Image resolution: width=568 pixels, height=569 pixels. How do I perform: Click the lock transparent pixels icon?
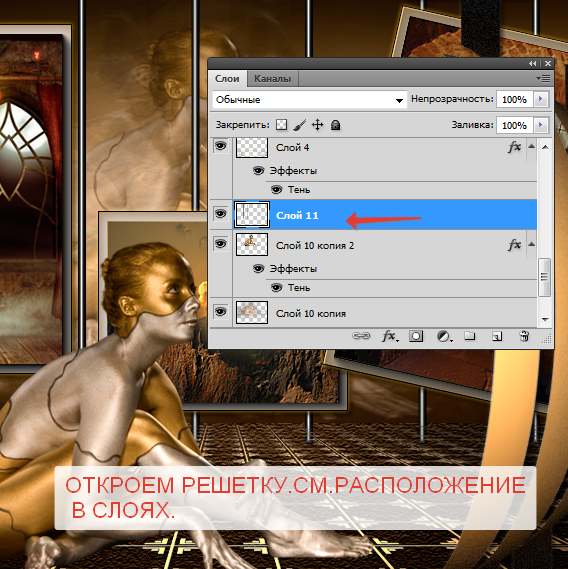coord(281,125)
